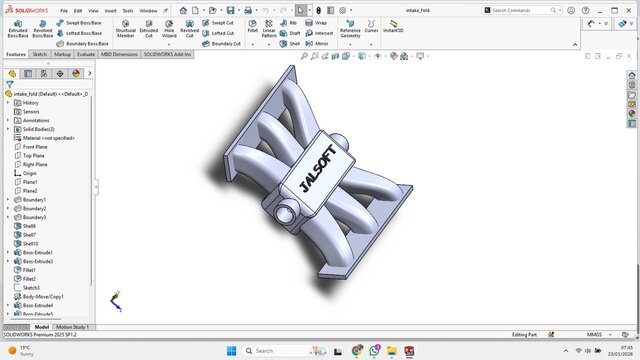Open the Hole Wizard dropdown arrow

(169, 44)
